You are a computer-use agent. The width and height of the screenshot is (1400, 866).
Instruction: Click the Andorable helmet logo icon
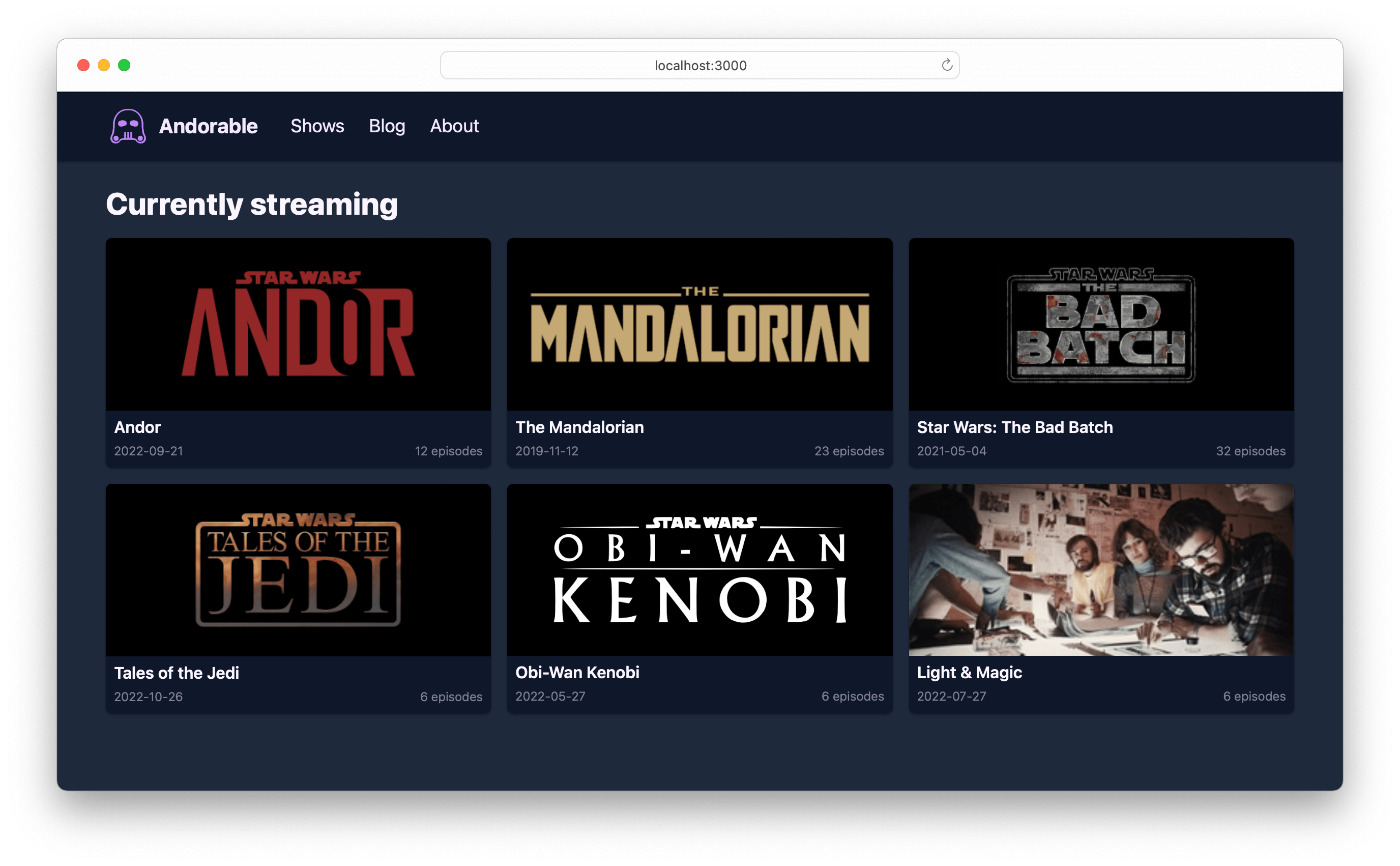[x=128, y=126]
